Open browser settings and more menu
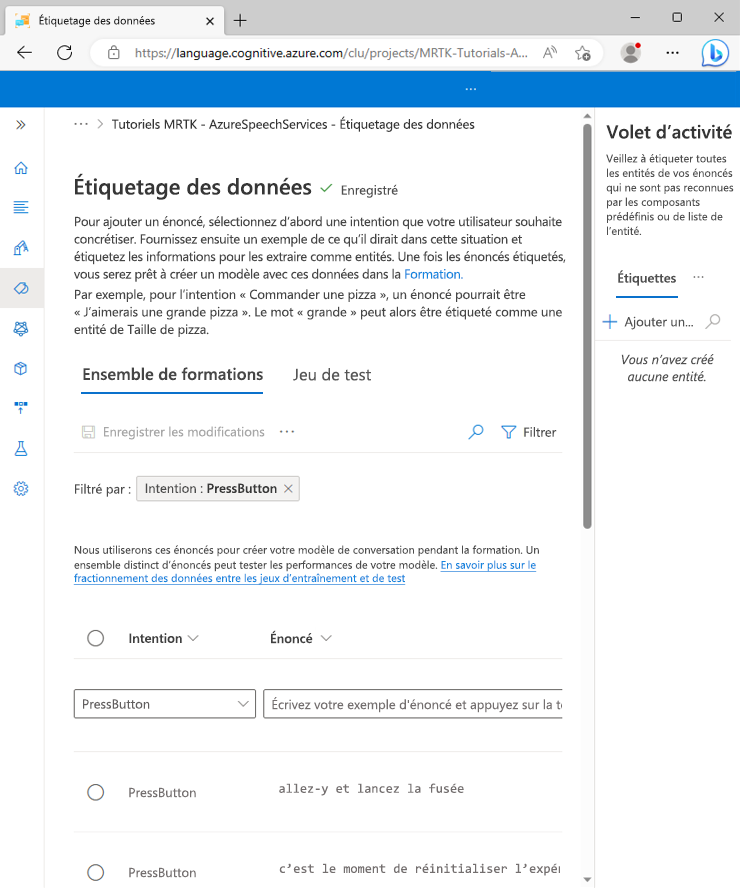 tap(673, 53)
